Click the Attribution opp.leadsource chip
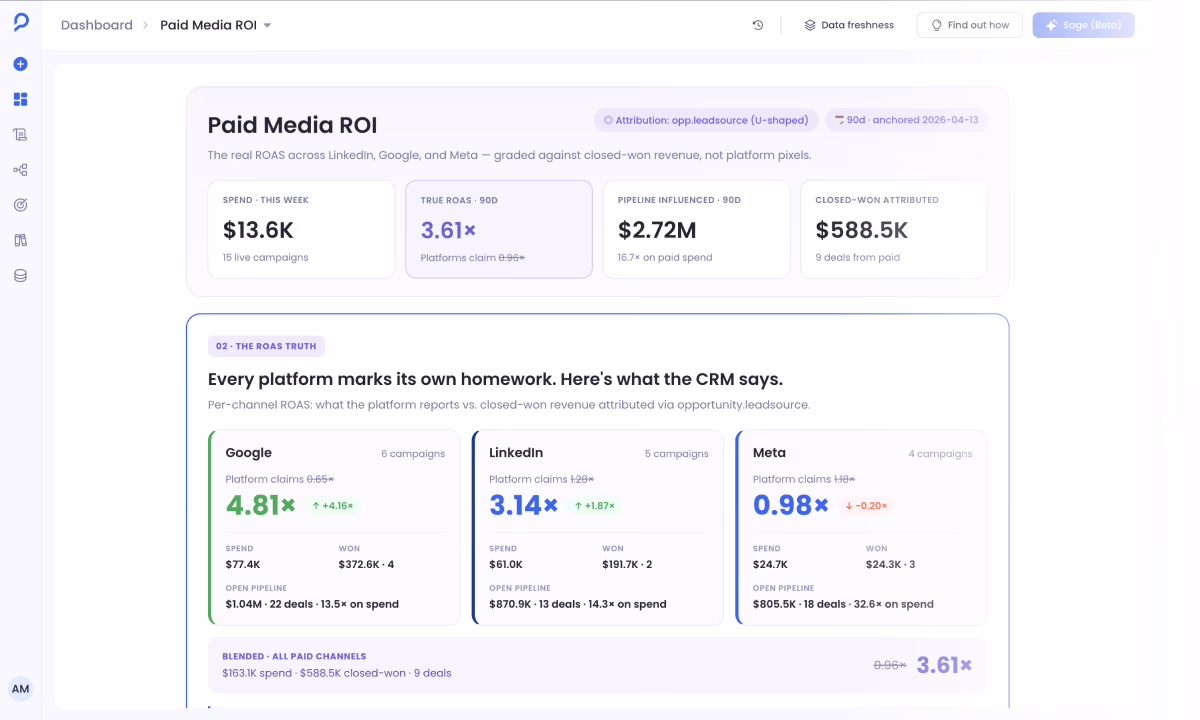Image resolution: width=1200 pixels, height=720 pixels. (x=706, y=120)
